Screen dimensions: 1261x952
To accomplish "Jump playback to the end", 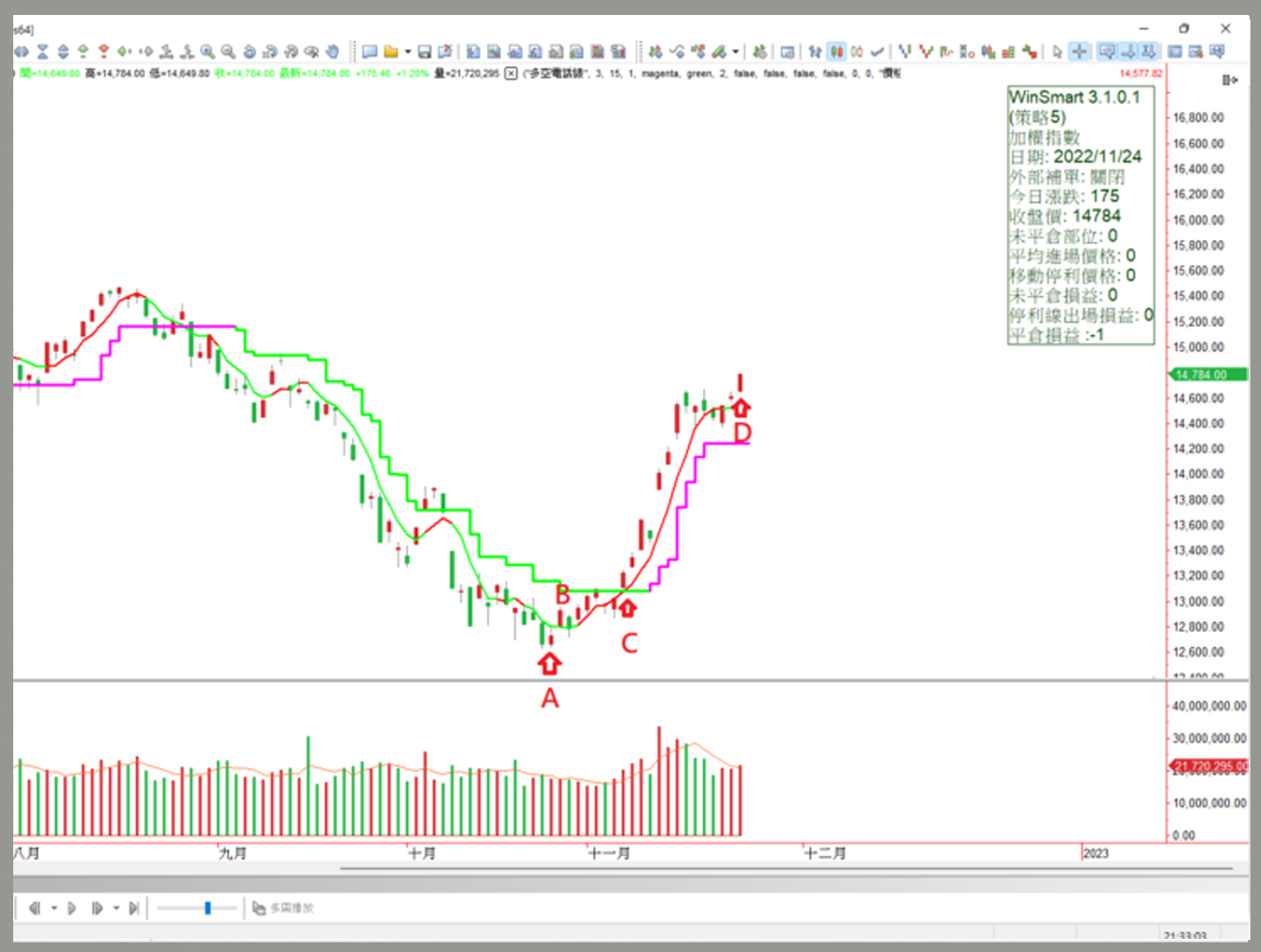I will (133, 907).
